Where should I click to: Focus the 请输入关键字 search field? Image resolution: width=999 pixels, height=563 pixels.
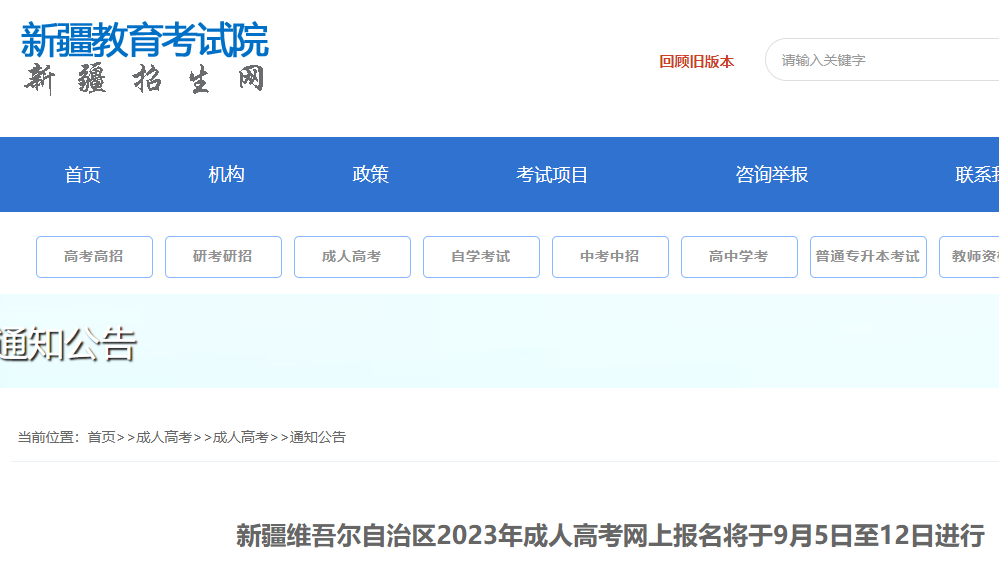(882, 60)
